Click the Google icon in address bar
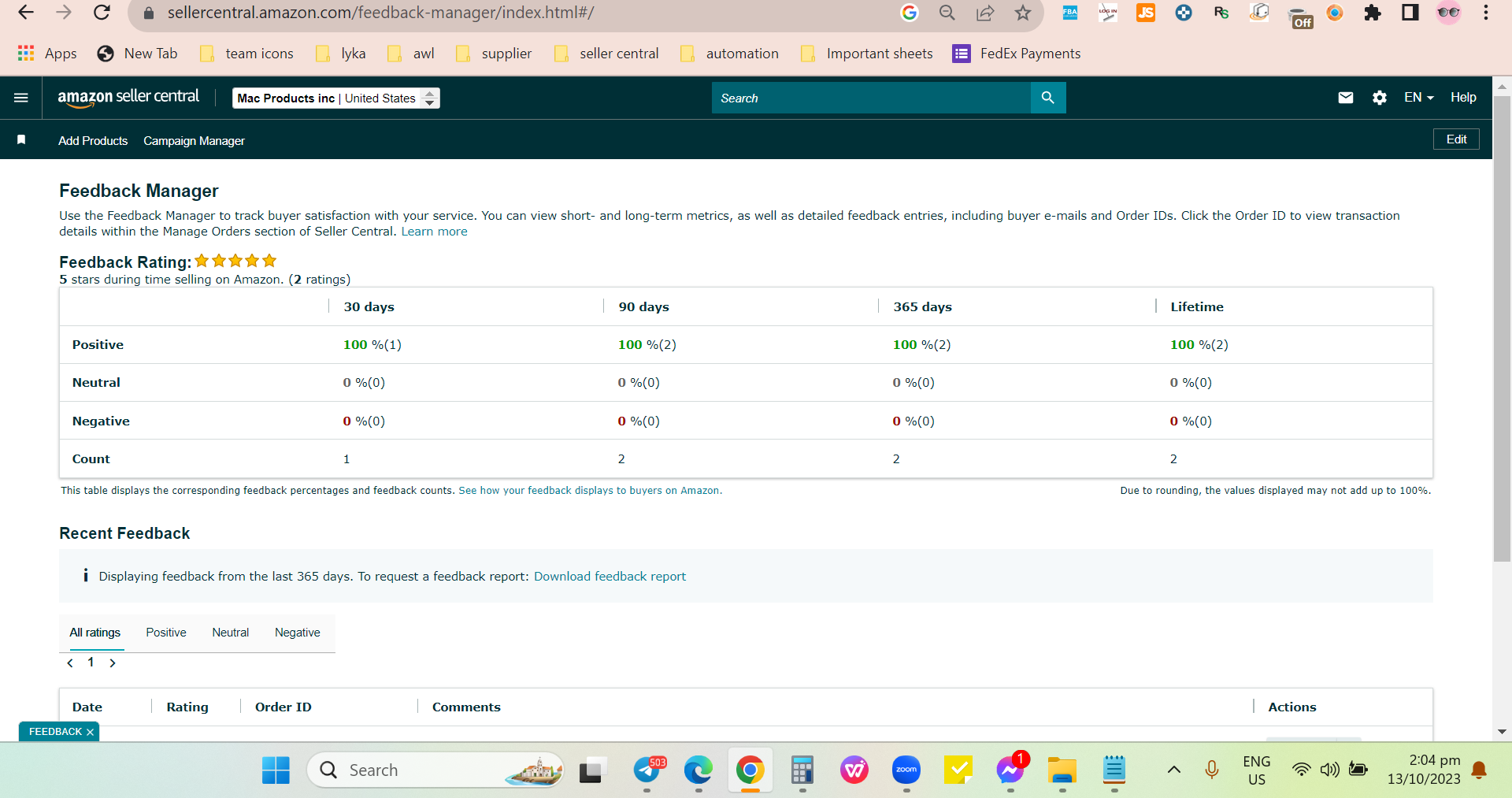The height and width of the screenshot is (798, 1512). pos(910,13)
